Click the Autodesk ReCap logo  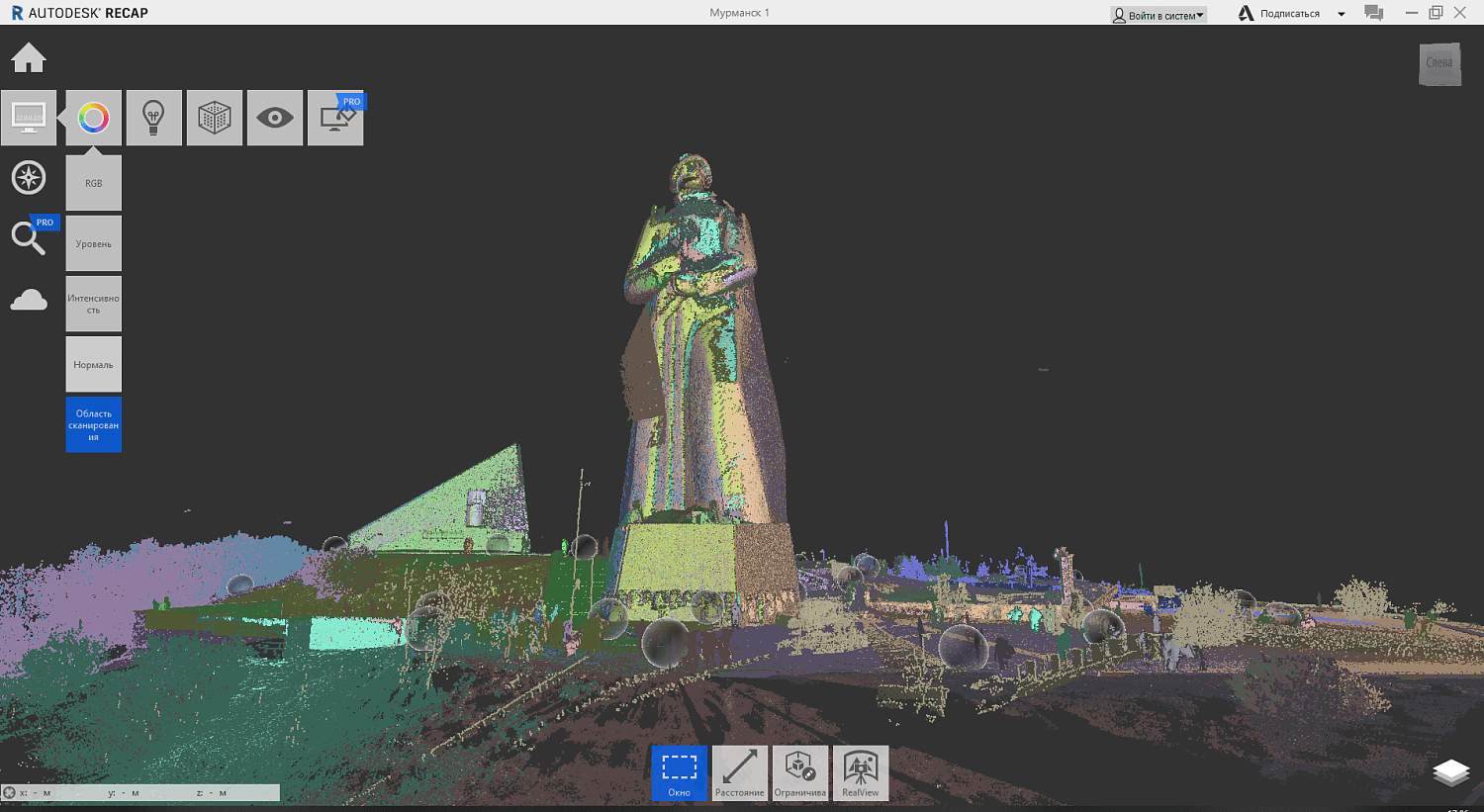point(79,13)
